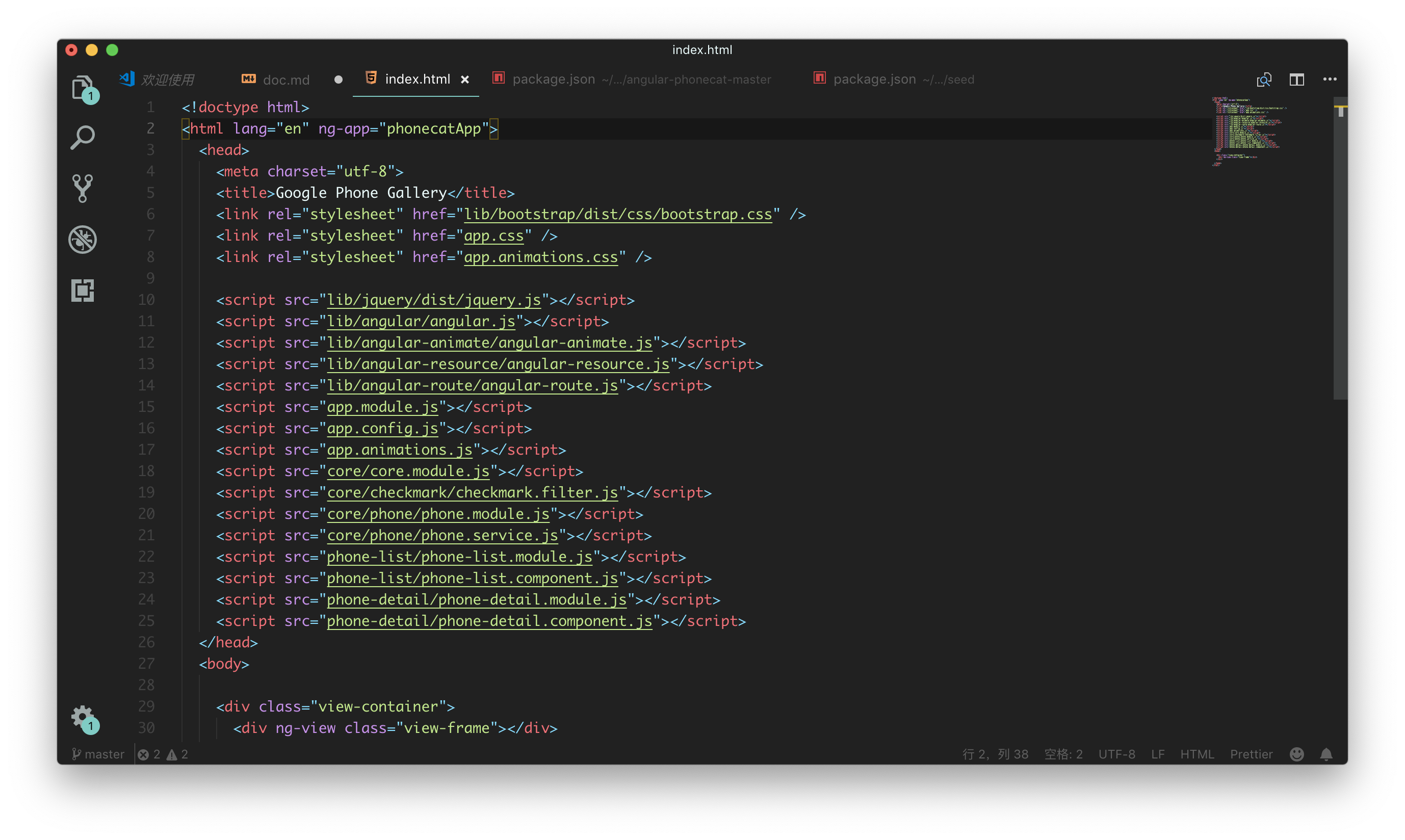Click the master branch indicator
This screenshot has height=840, width=1405.
98,754
